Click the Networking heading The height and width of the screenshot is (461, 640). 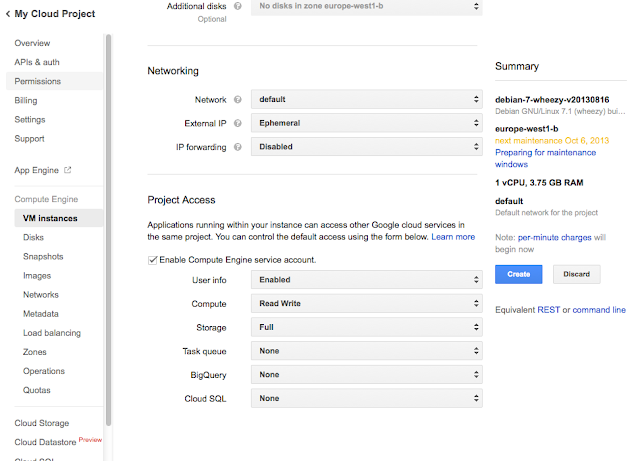pos(173,71)
